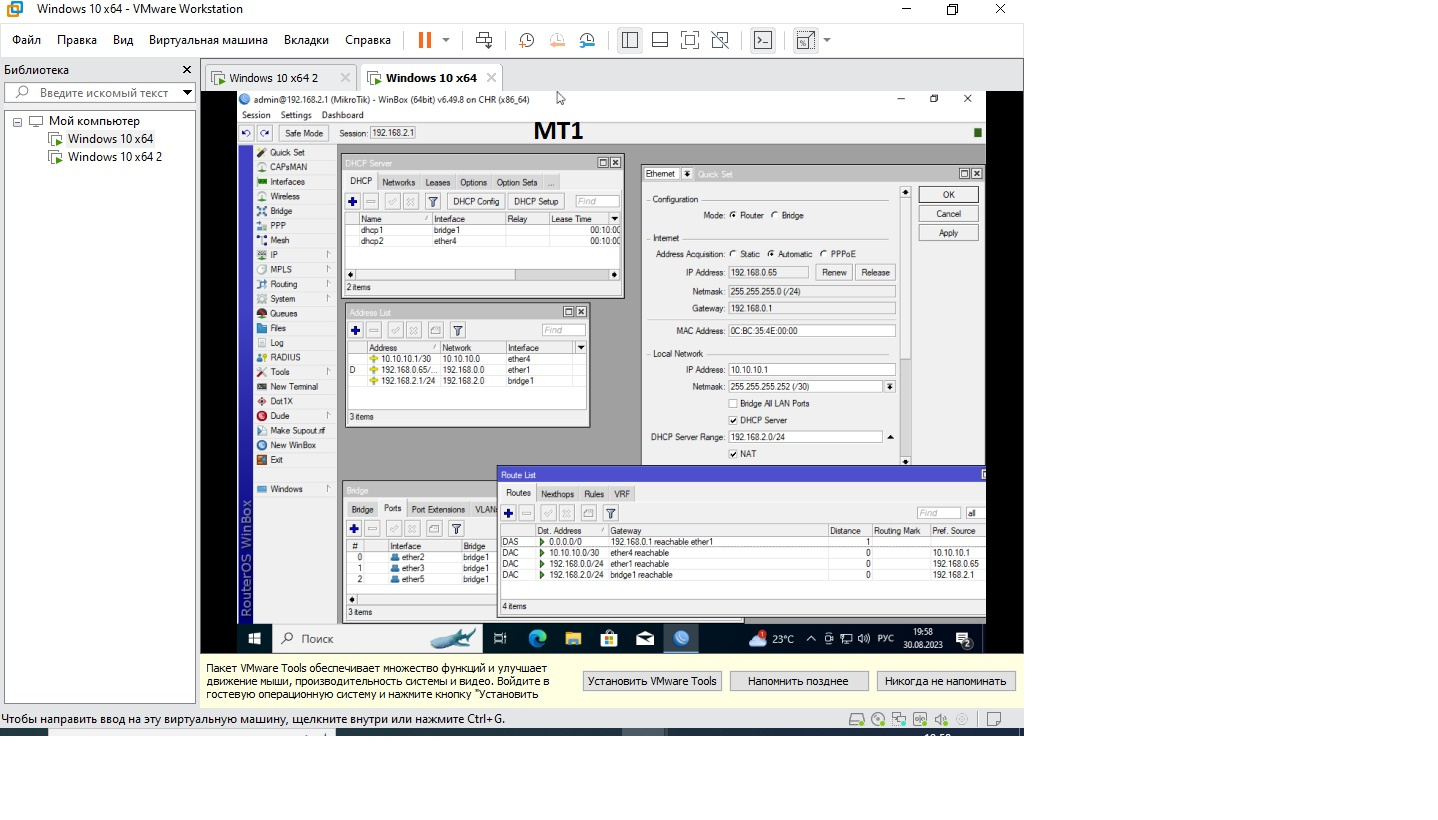Open Microsoft Edge from the guest taskbar

(537, 638)
